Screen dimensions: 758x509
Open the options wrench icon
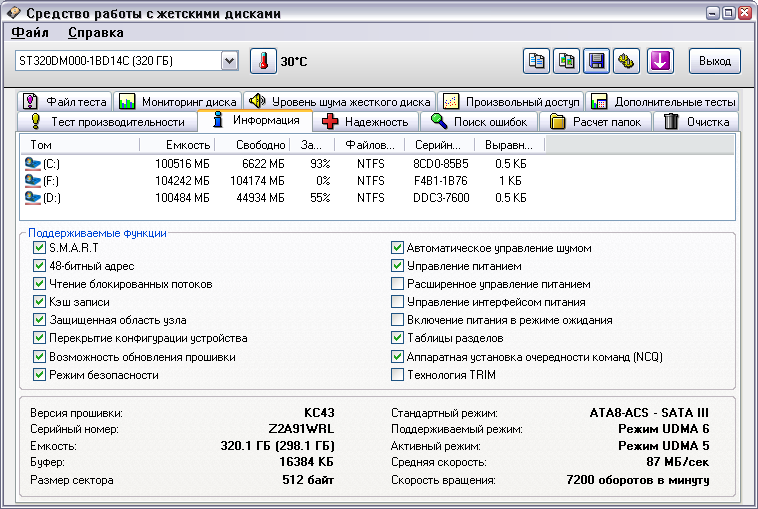(x=627, y=61)
